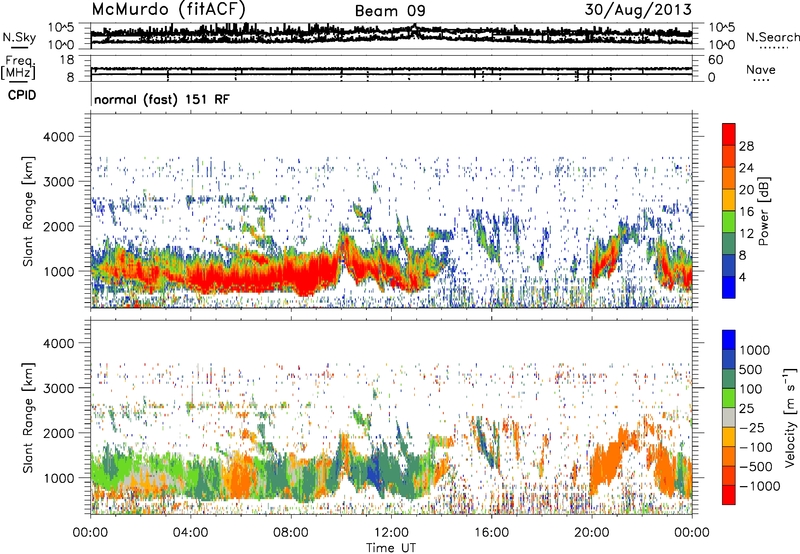Select the 12:00 time tick label
800x554 pixels.
coord(391,533)
